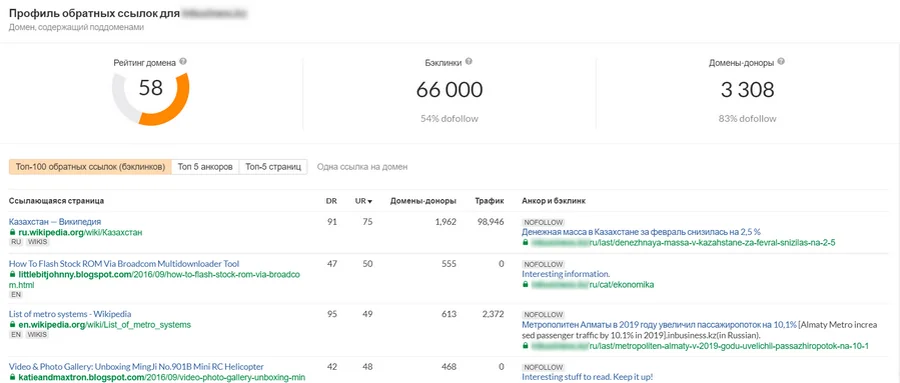Toggle Одна ссылка на домен option

point(362,167)
